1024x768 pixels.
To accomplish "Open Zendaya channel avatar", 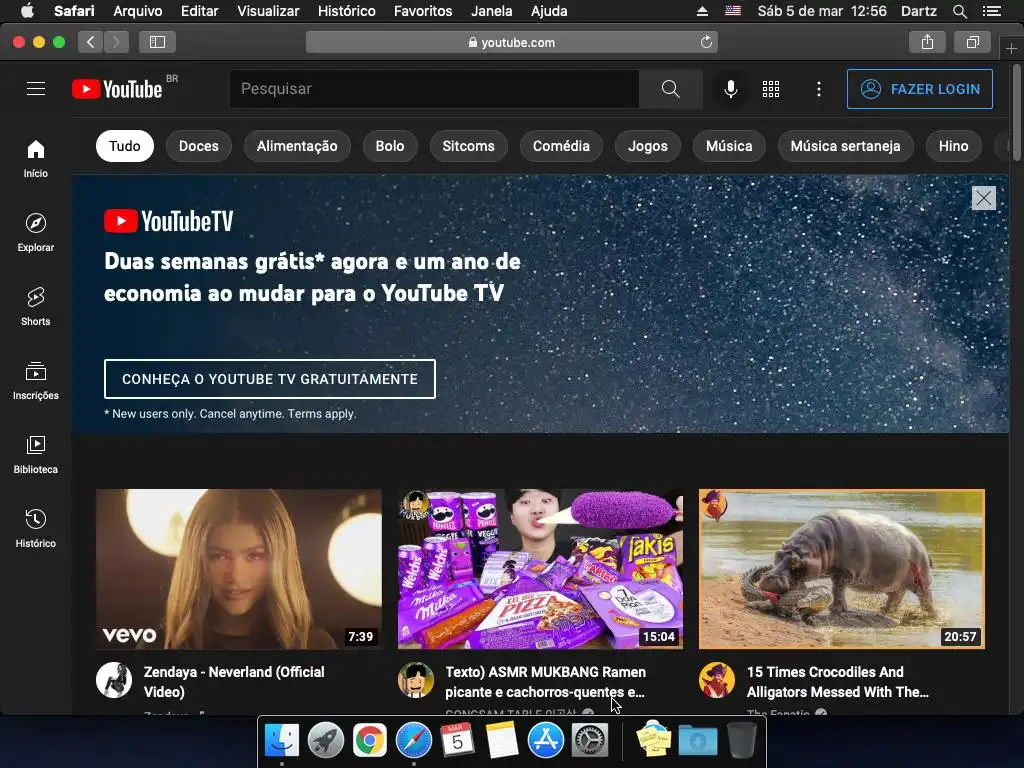I will [114, 680].
